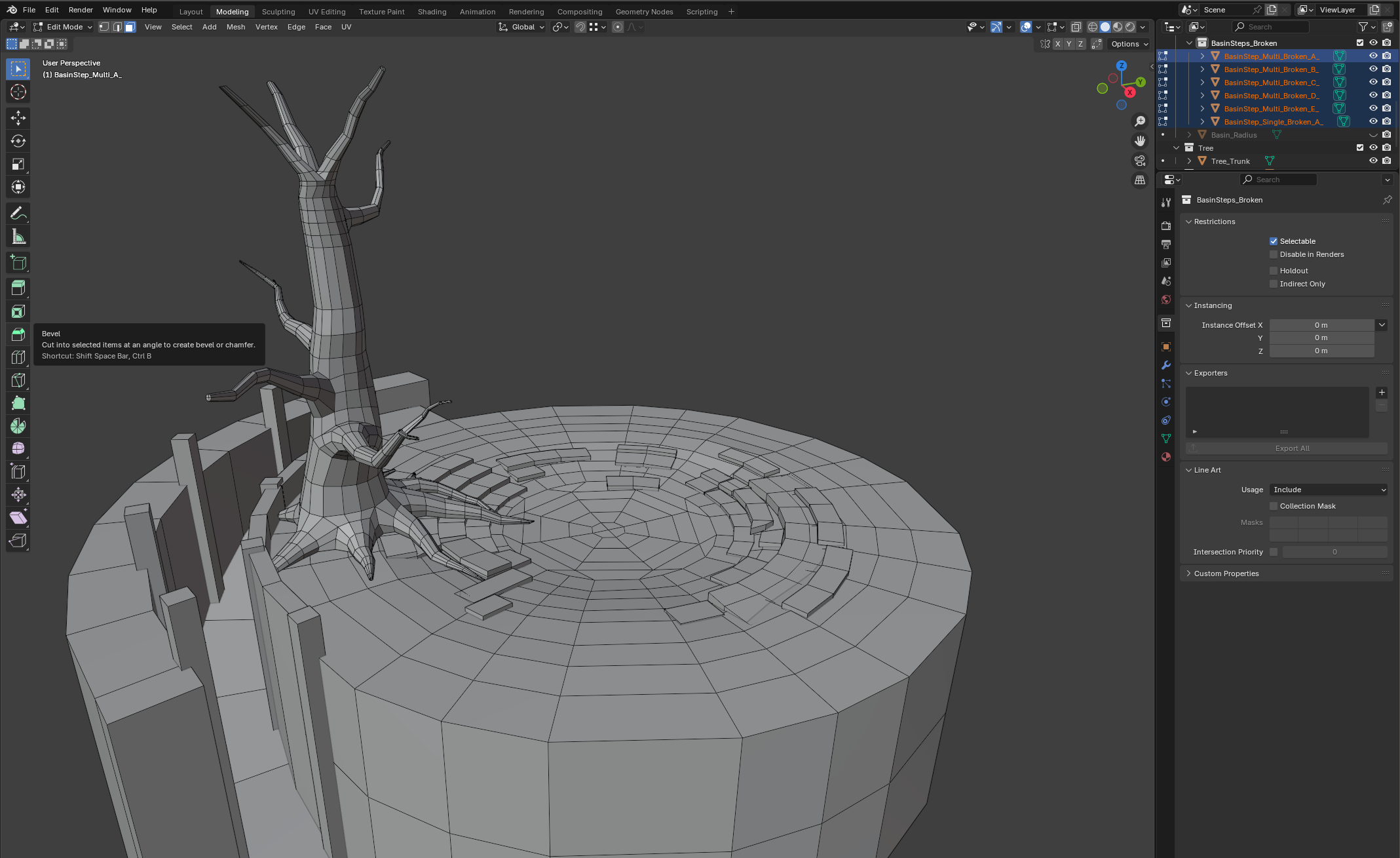Viewport: 1400px width, 858px height.
Task: Expand the Custom Properties panel
Action: (1226, 574)
